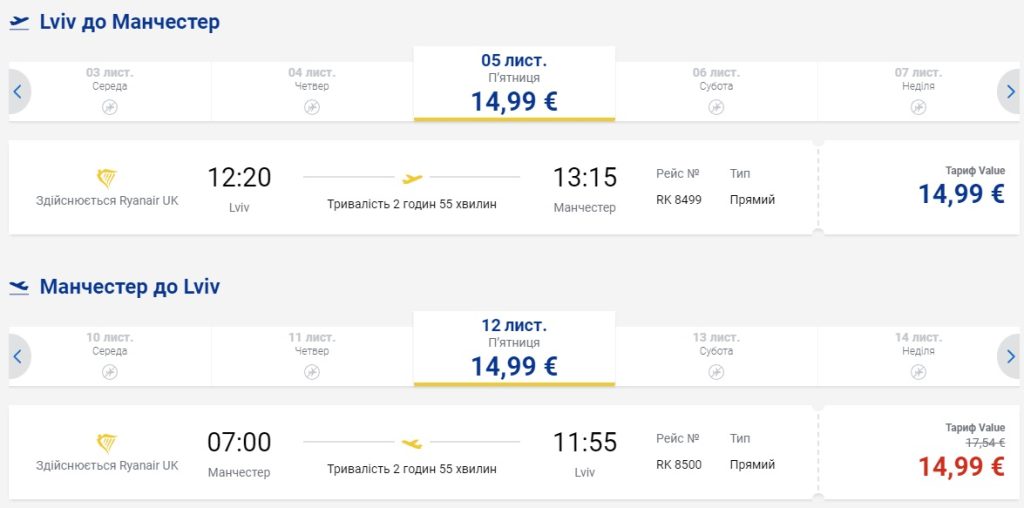This screenshot has height=508, width=1024.
Task: Select return discounted fare 14,99 € in red
Action: (961, 465)
